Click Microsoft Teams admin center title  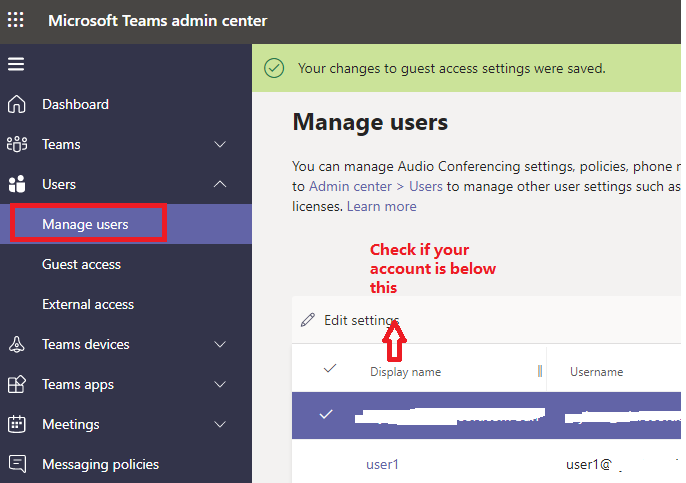click(158, 21)
